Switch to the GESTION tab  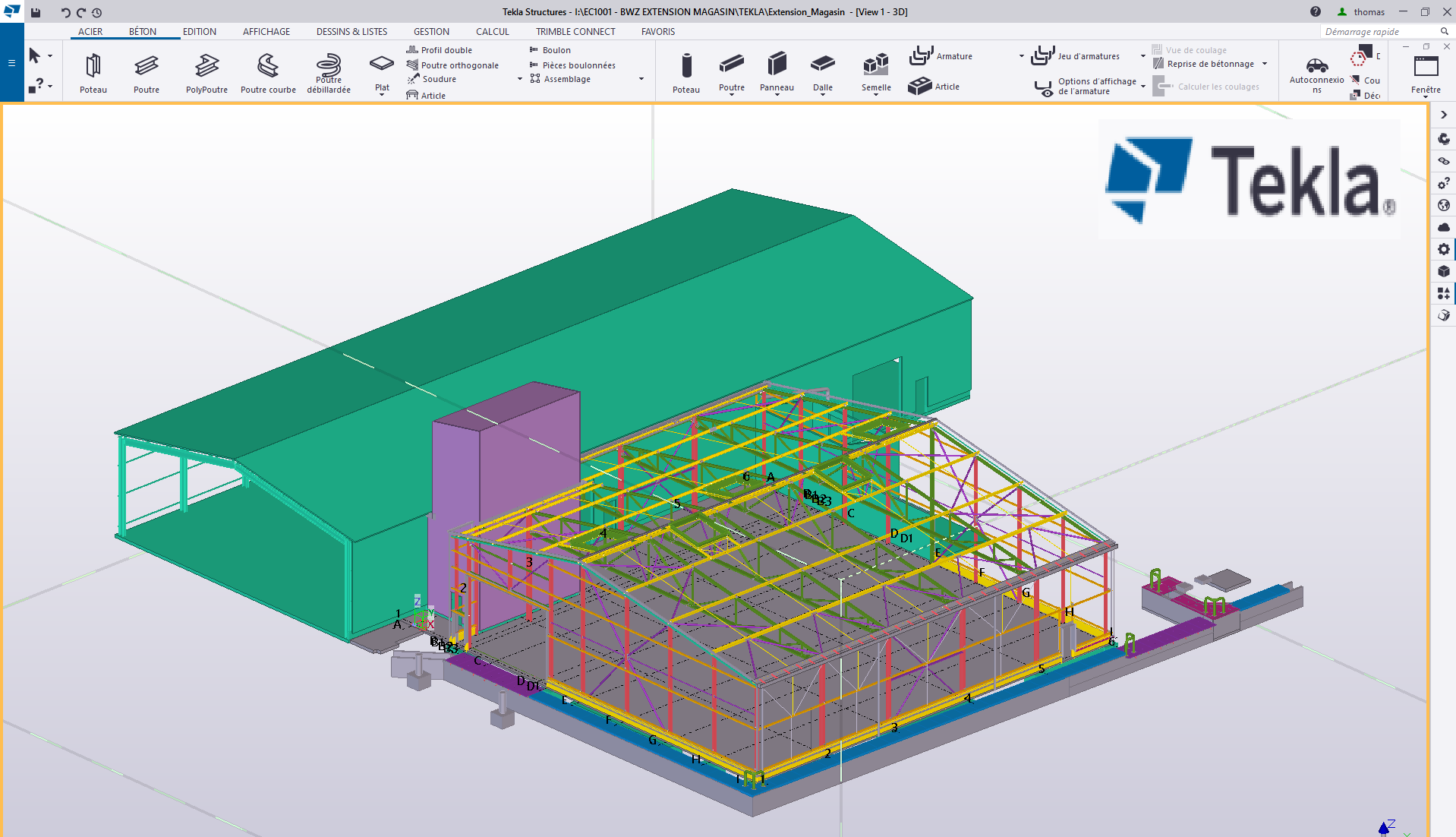tap(431, 31)
